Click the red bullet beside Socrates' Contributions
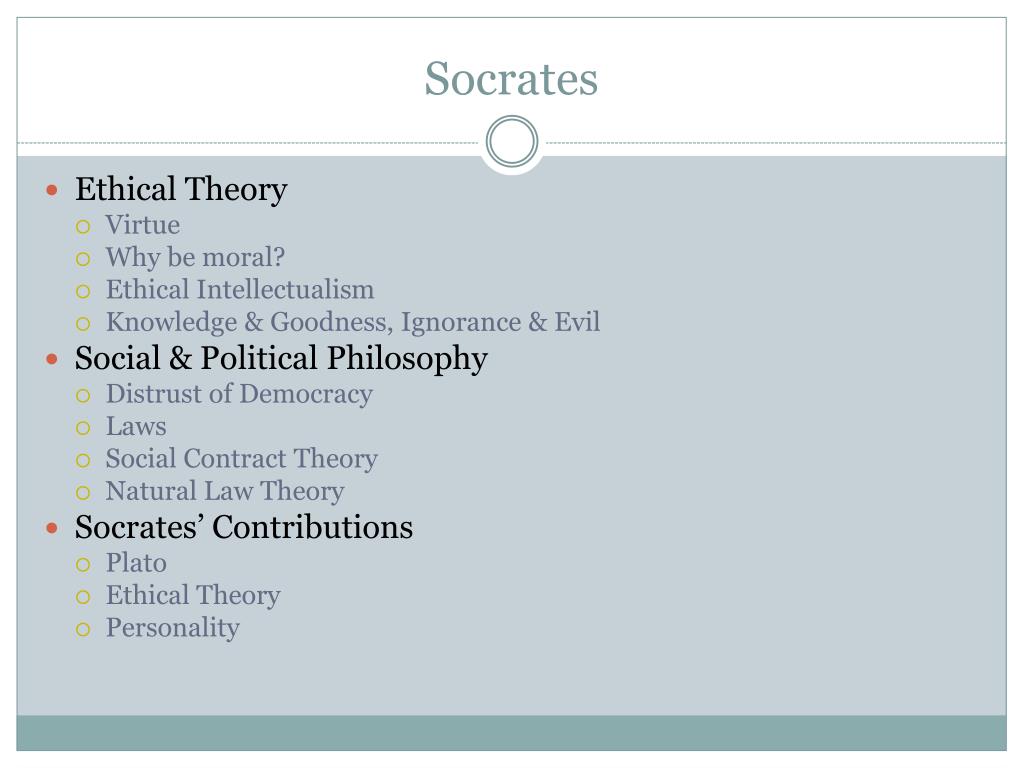 [x=52, y=528]
